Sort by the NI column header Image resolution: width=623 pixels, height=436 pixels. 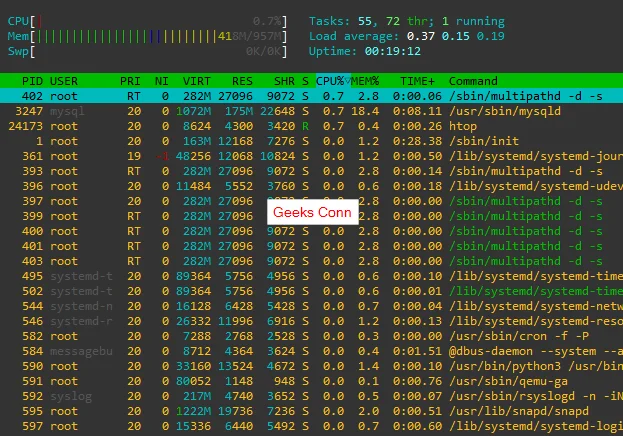click(161, 81)
